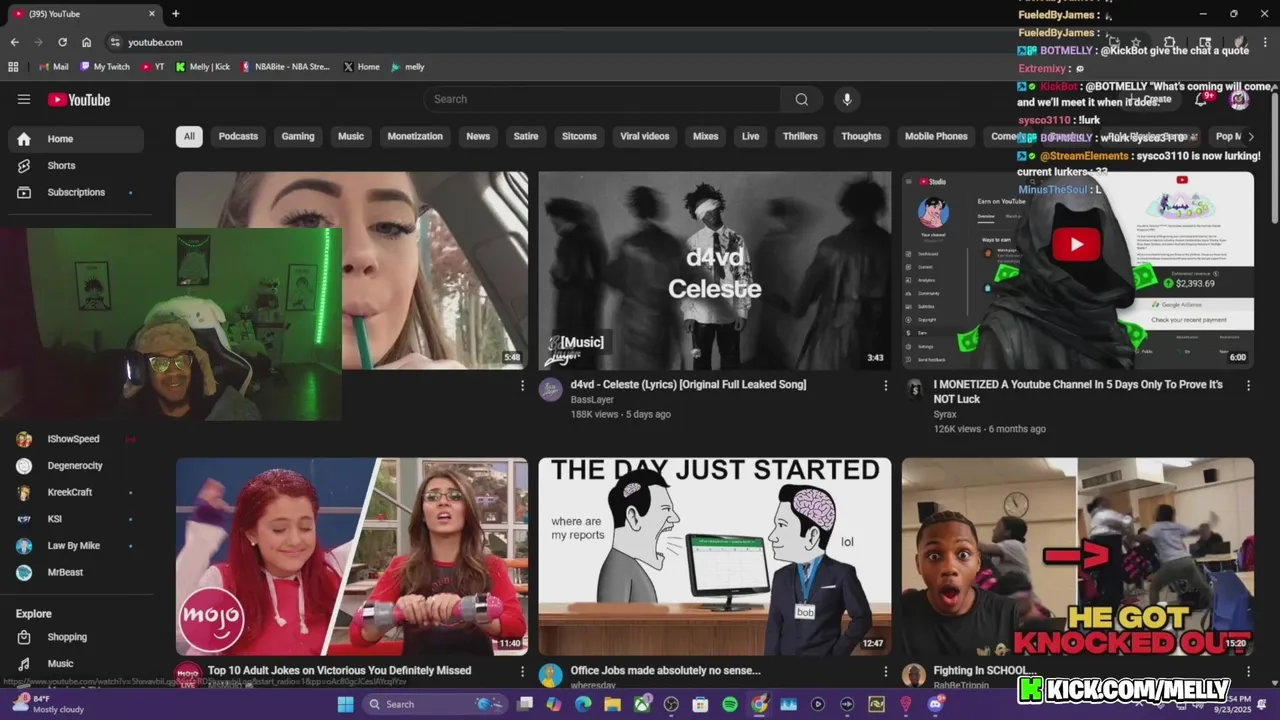1280x720 pixels.
Task: Click into the YouTube search field
Action: tap(602, 99)
